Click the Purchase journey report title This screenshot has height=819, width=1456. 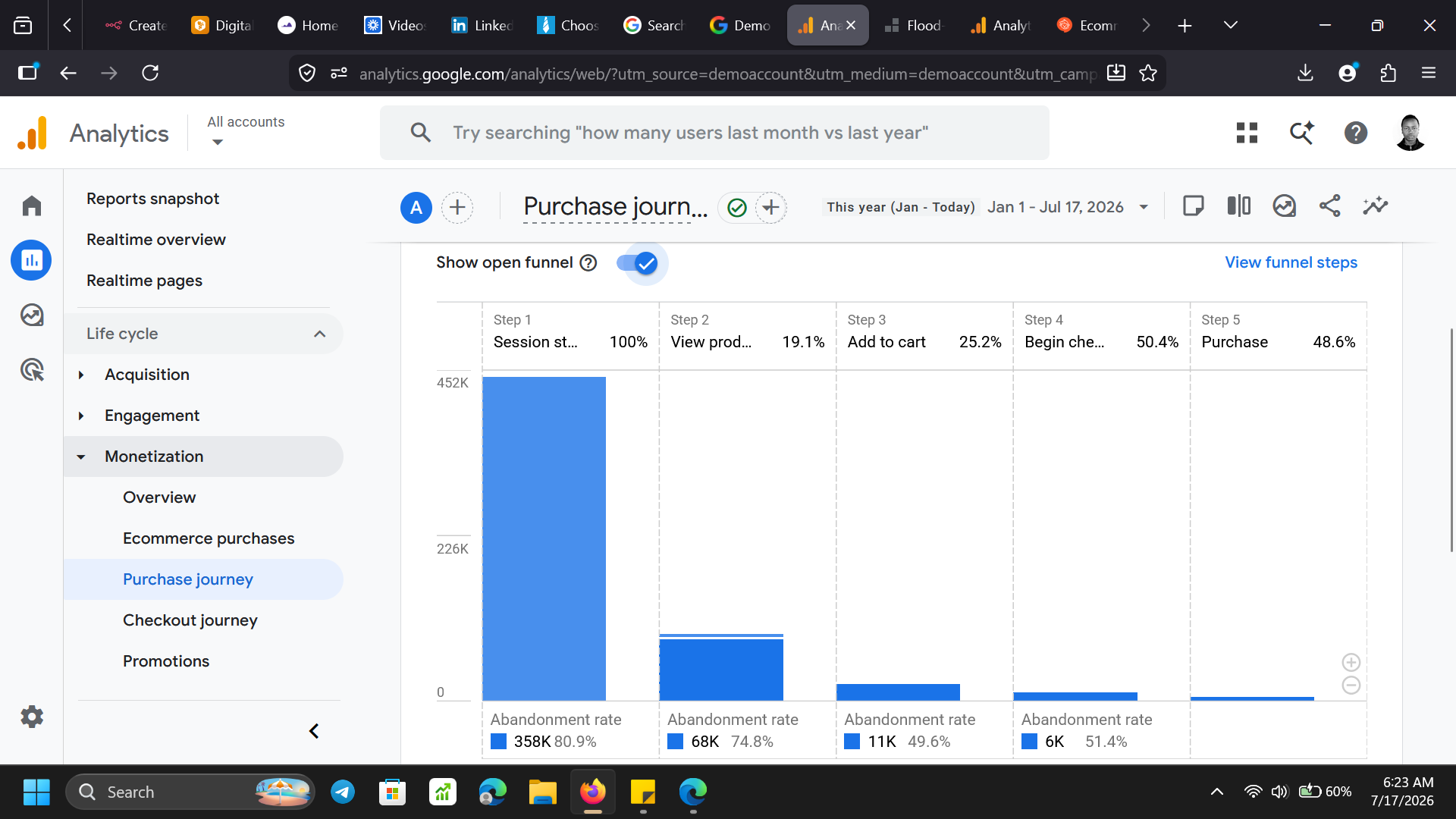[x=615, y=206]
